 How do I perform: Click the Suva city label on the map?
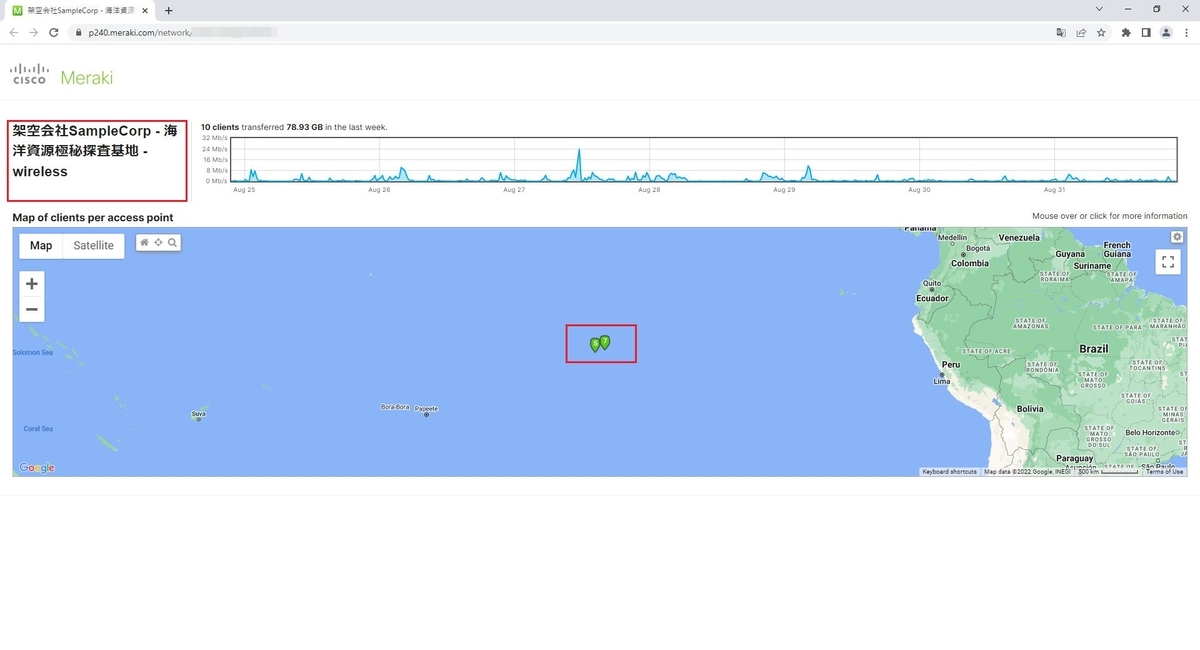coord(198,413)
